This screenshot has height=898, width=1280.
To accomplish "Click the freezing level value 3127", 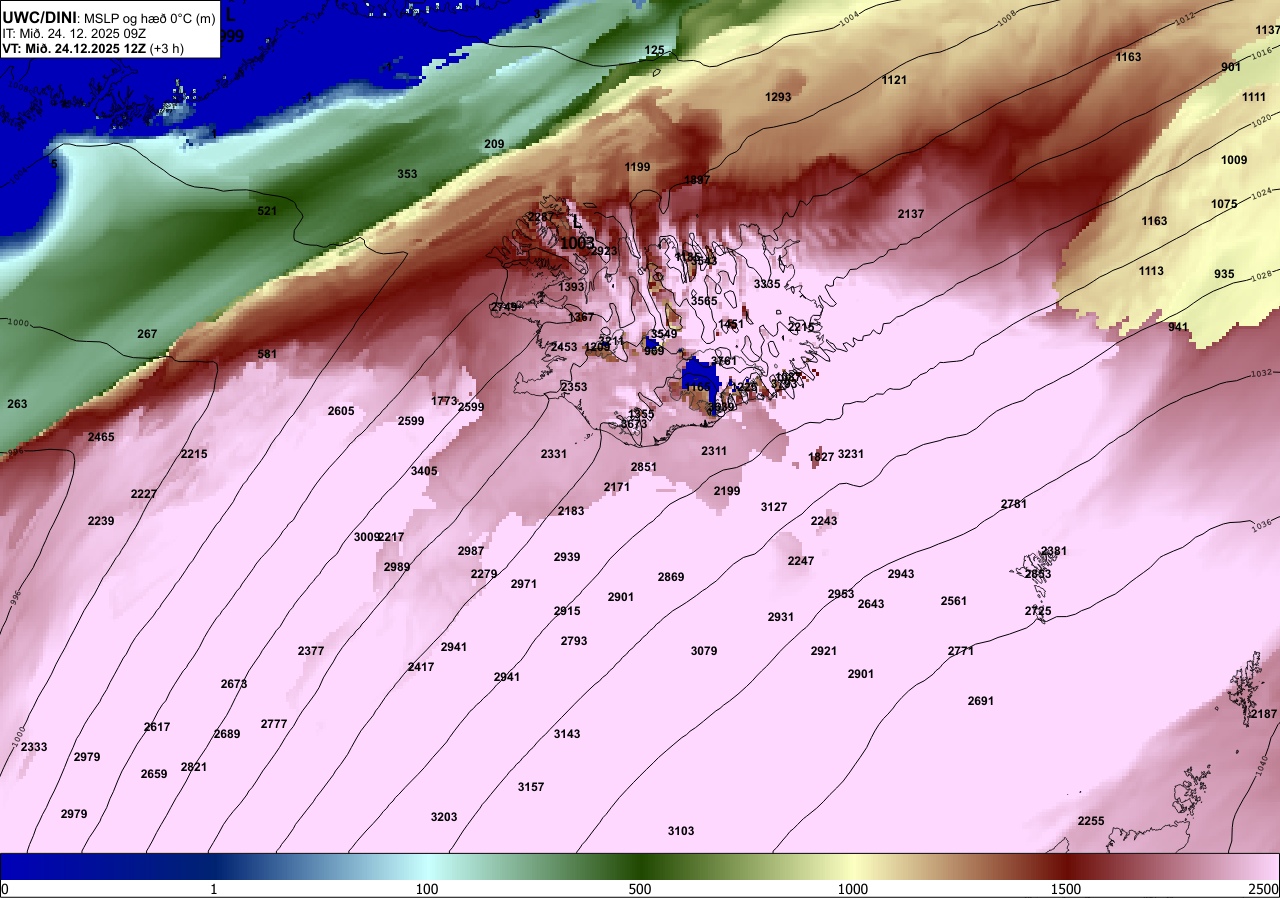I will (774, 507).
